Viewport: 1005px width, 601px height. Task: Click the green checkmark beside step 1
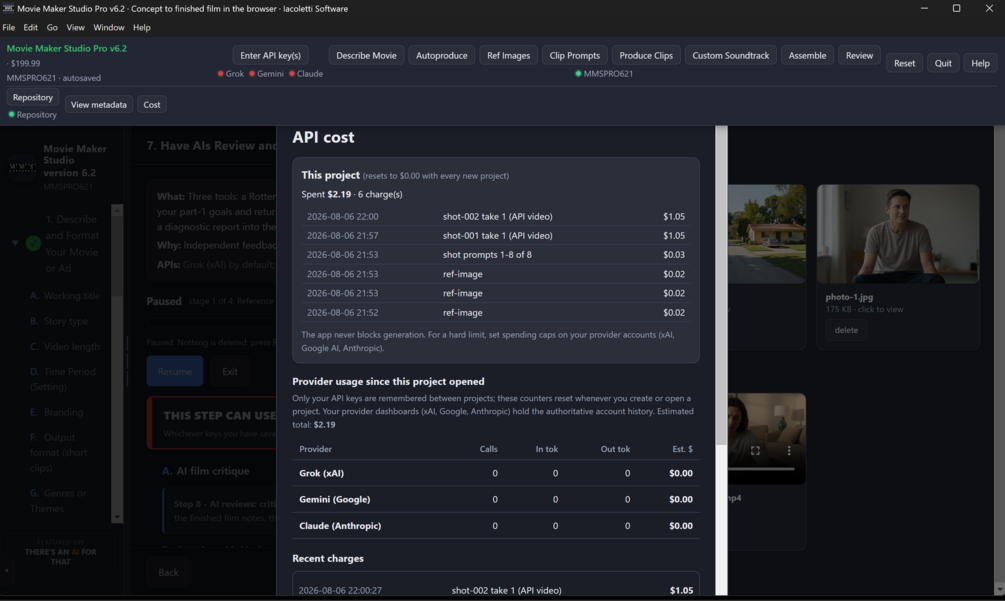pyautogui.click(x=33, y=243)
